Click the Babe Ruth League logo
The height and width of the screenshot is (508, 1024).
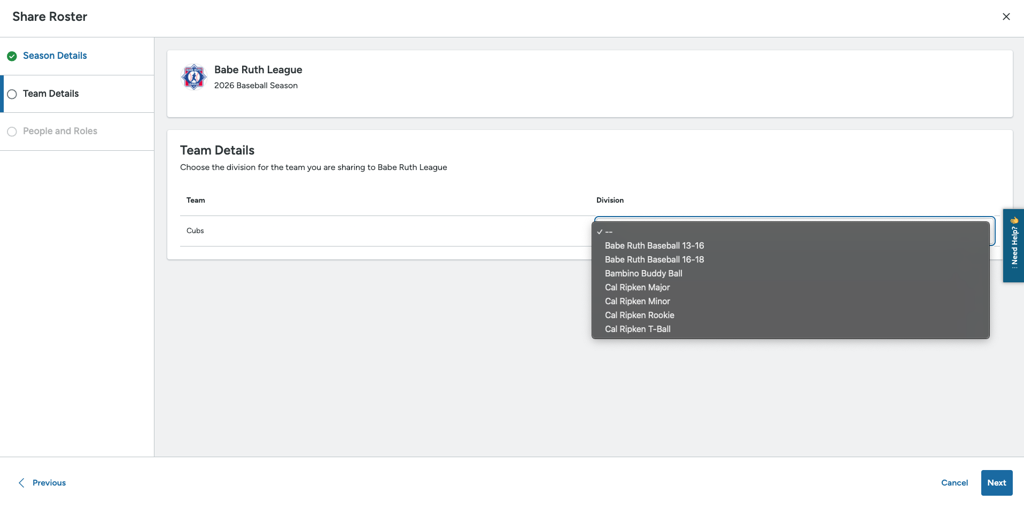point(193,77)
